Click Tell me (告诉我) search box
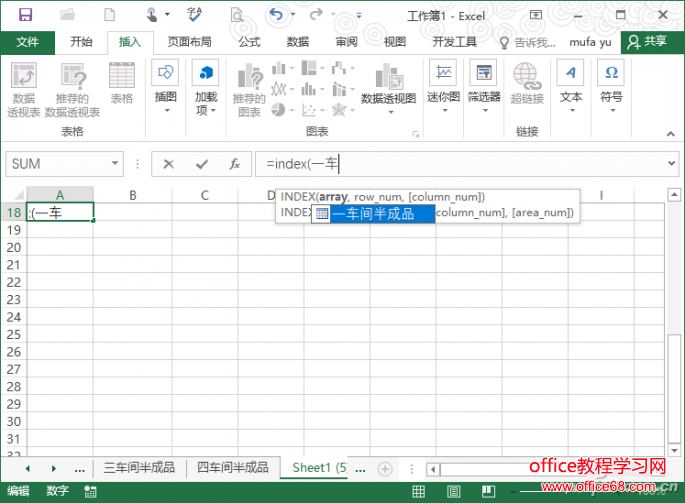 (528, 42)
